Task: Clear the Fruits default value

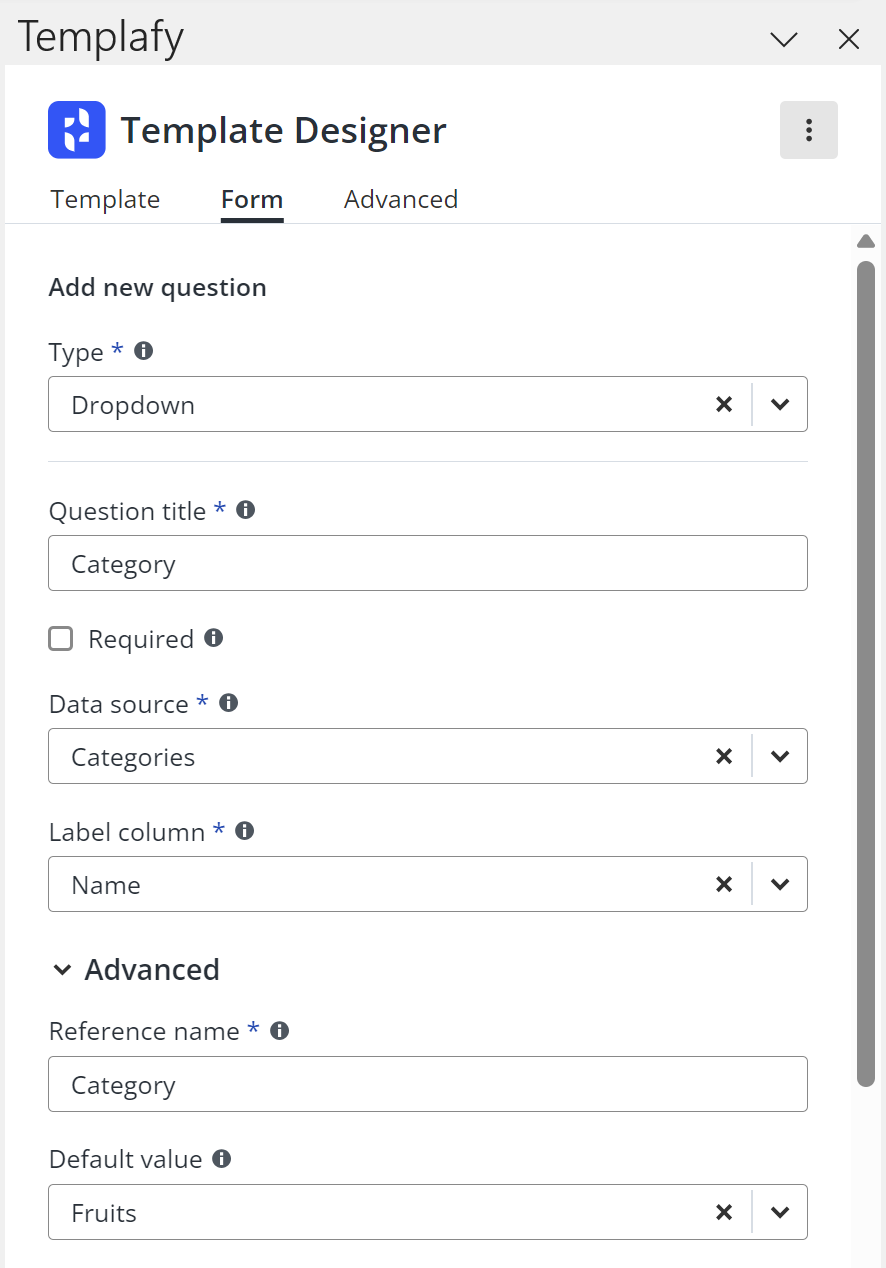Action: (724, 1212)
